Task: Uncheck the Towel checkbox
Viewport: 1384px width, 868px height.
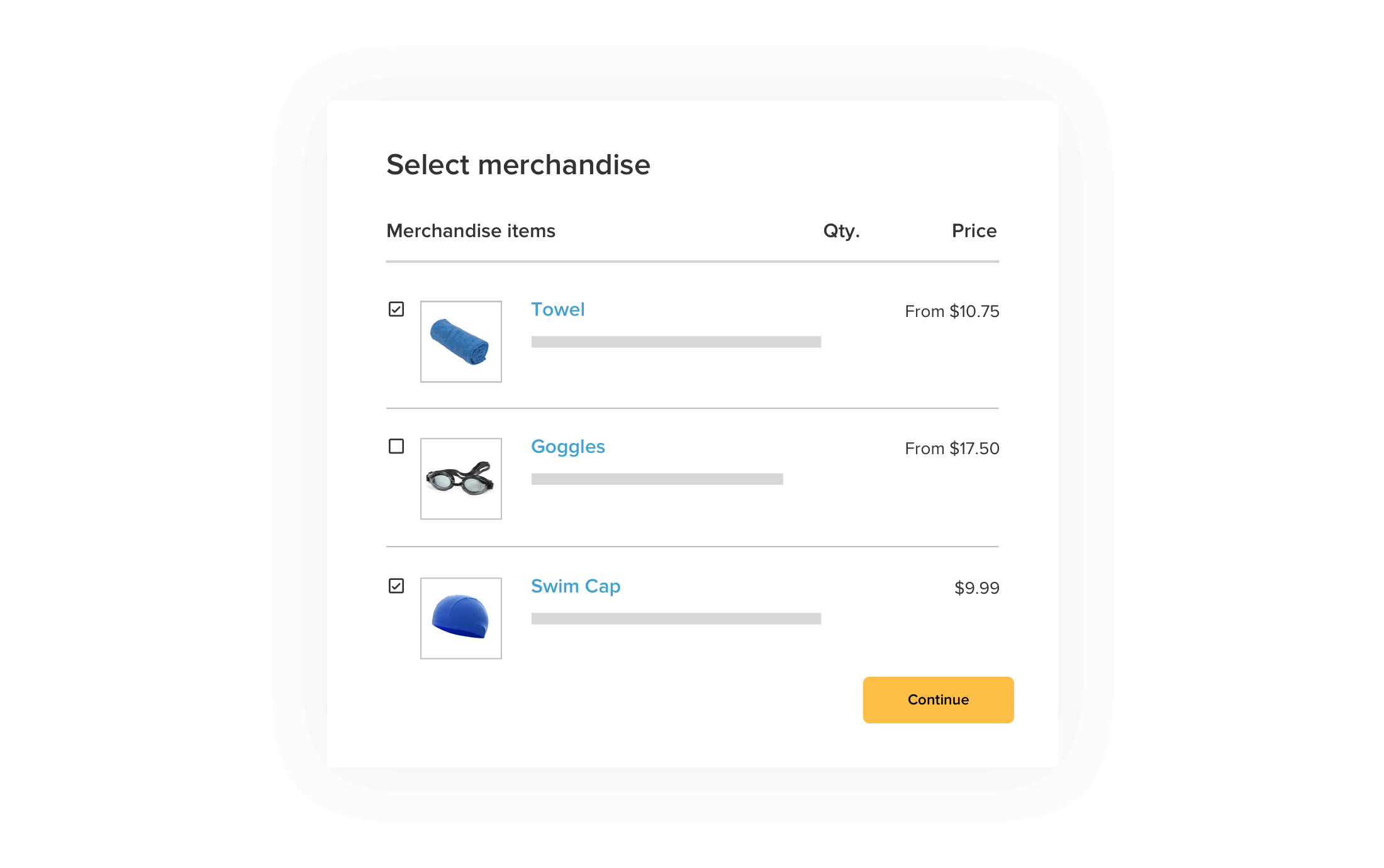Action: [x=396, y=309]
